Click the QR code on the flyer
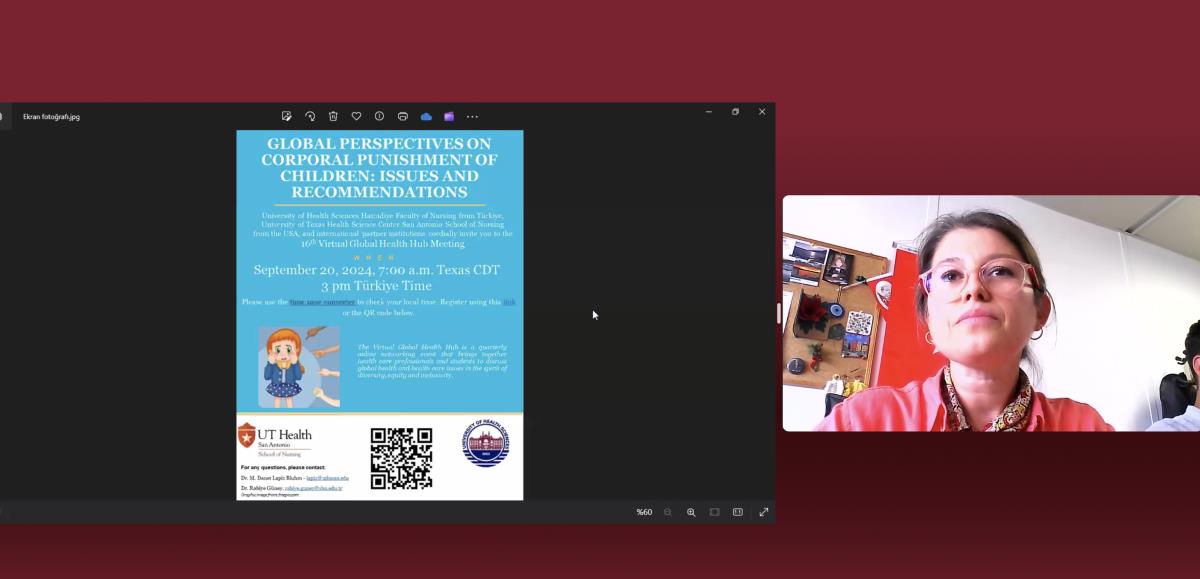 [x=401, y=458]
